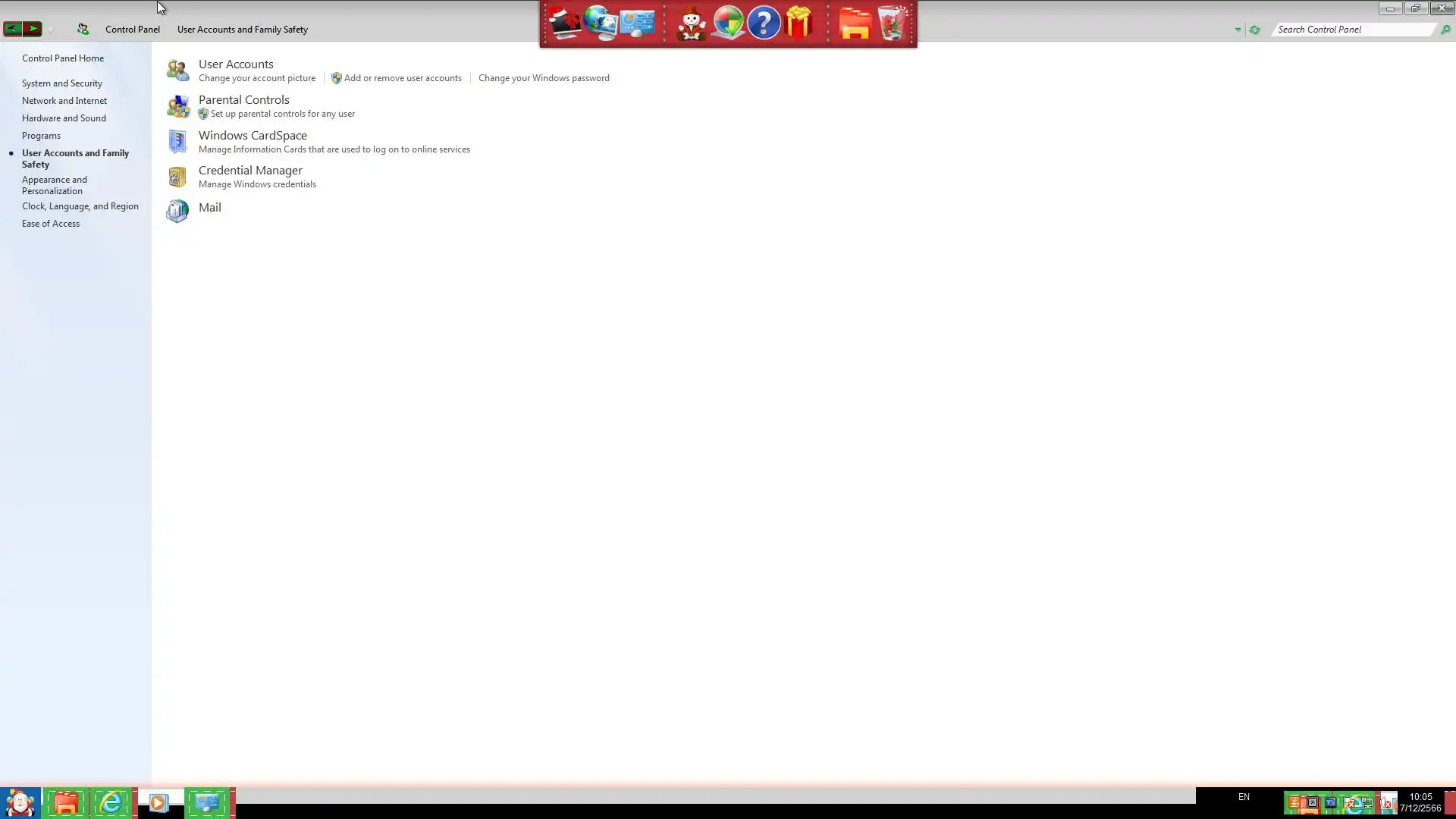This screenshot has width=1456, height=819.
Task: Click into the Search Control Panel field
Action: [1354, 30]
